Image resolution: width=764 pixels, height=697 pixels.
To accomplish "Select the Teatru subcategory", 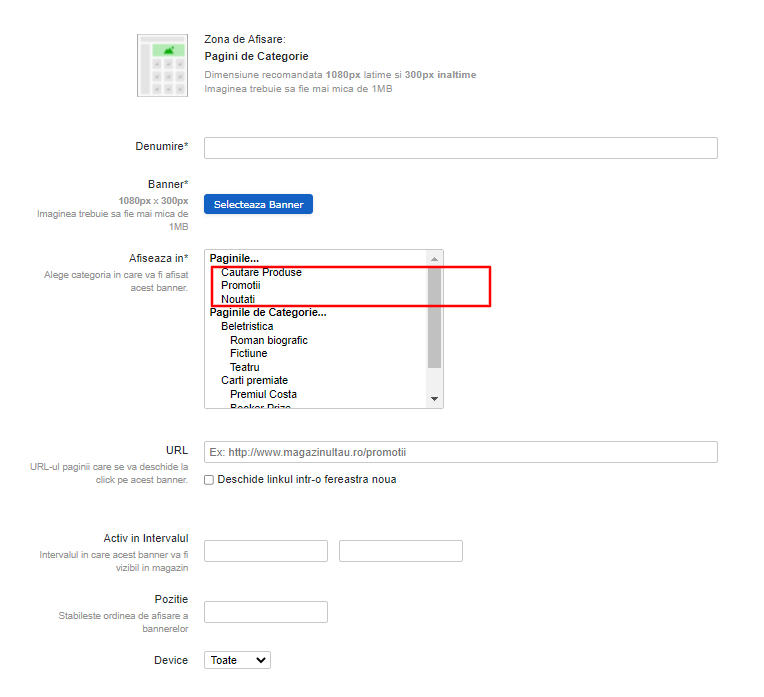I will coord(244,367).
